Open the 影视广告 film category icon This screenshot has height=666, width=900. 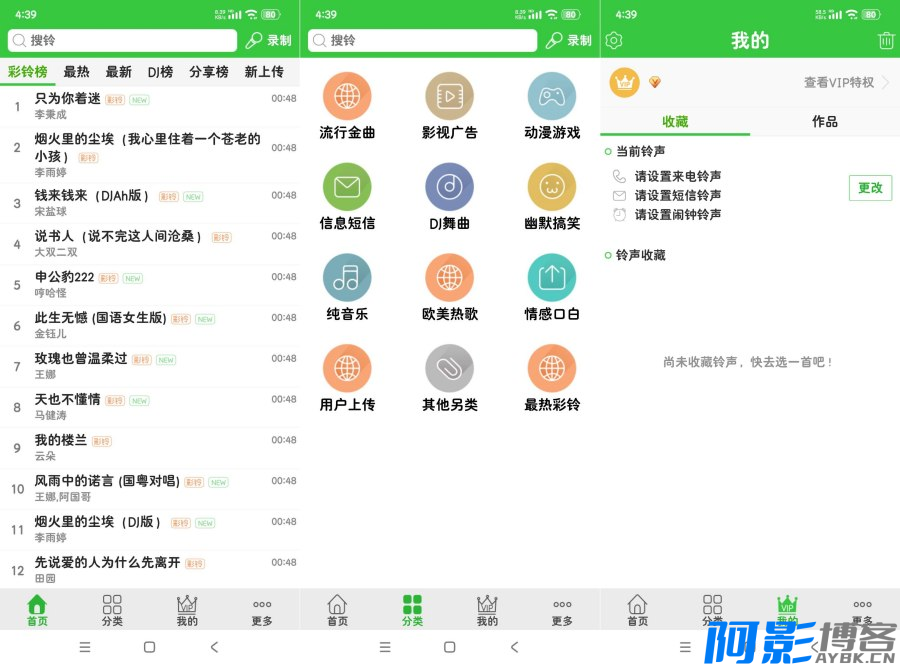(449, 96)
